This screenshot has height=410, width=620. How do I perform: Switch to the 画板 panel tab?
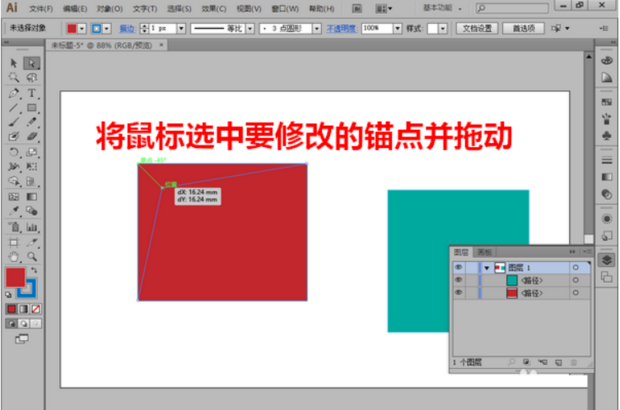(x=484, y=252)
